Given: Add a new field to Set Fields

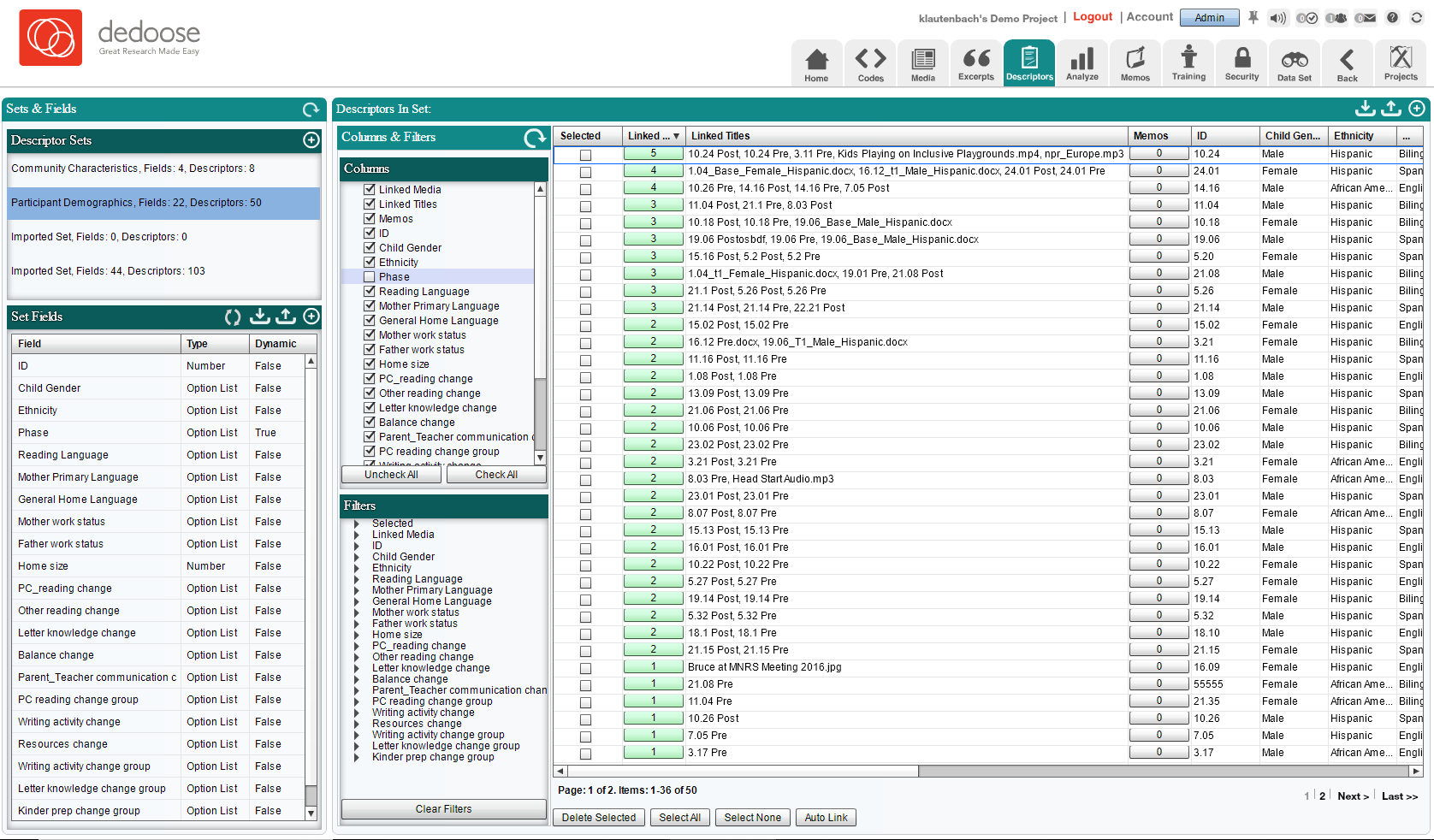Looking at the screenshot, I should tap(311, 316).
